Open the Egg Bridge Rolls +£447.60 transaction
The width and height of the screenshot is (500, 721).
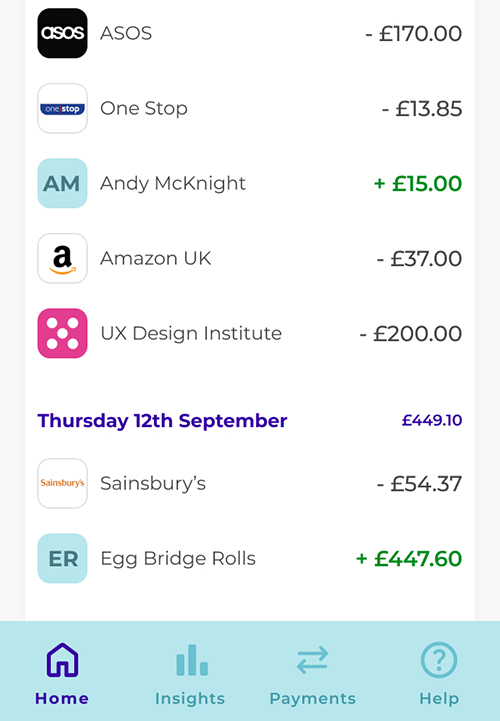click(250, 558)
